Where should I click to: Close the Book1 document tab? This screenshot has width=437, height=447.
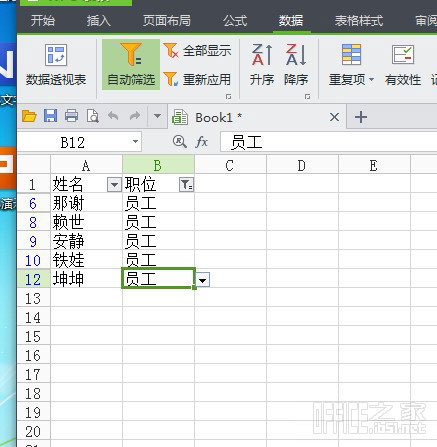point(334,117)
